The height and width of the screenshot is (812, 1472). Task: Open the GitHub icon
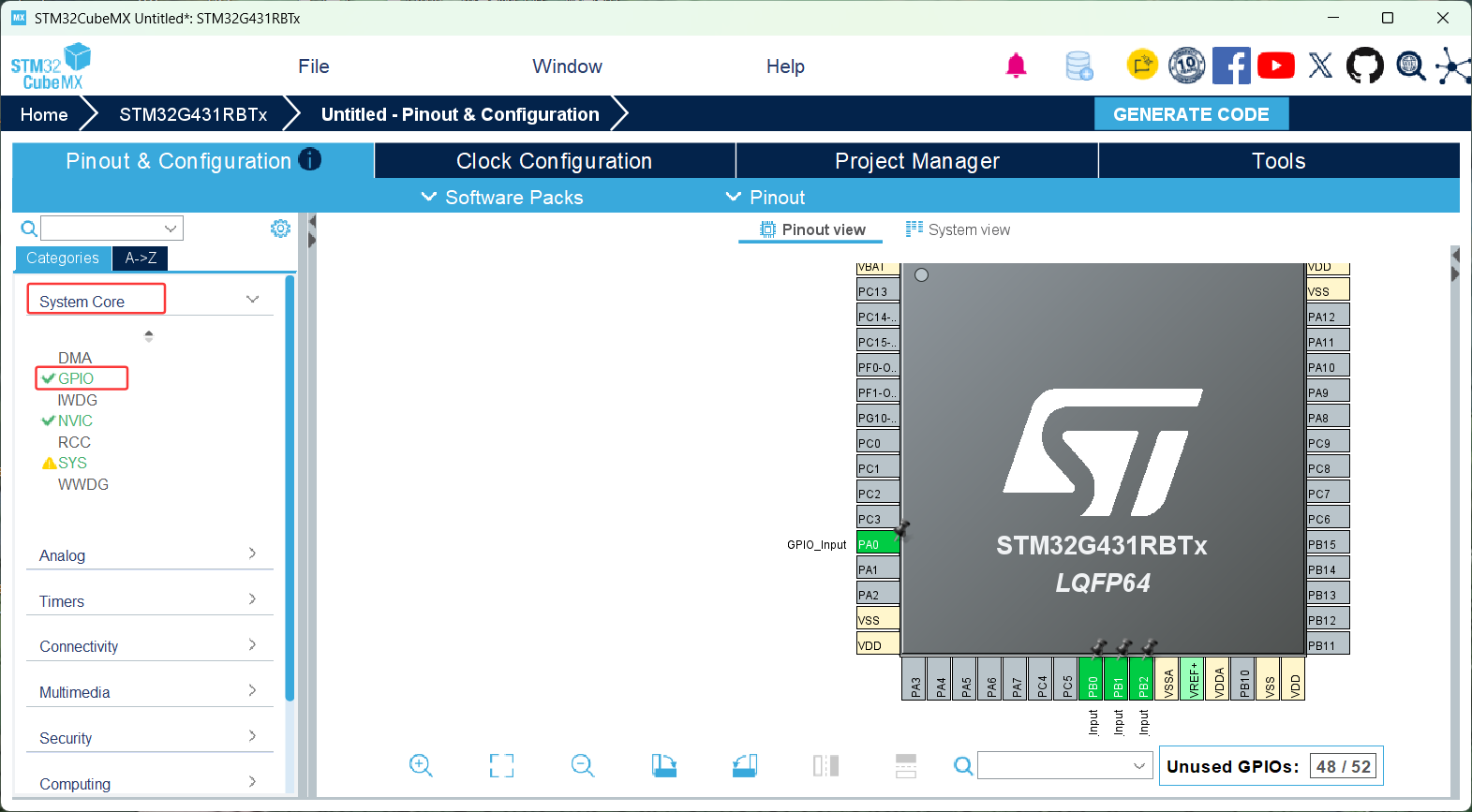[x=1364, y=66]
